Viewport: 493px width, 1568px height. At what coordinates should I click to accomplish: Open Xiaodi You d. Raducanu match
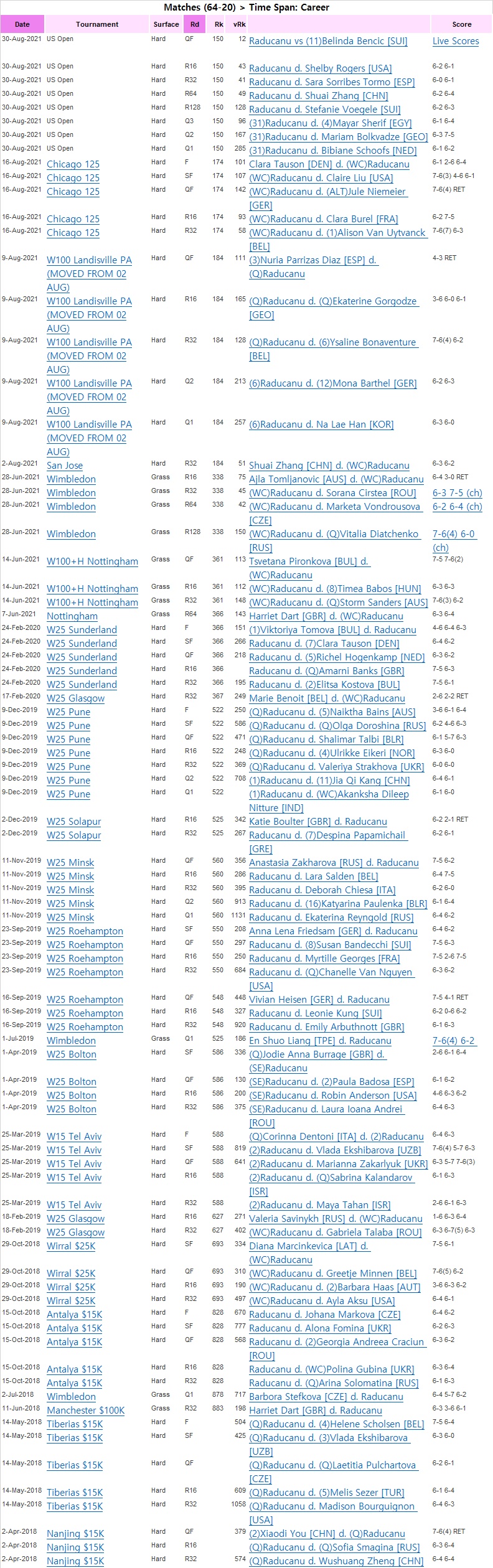point(327,1534)
